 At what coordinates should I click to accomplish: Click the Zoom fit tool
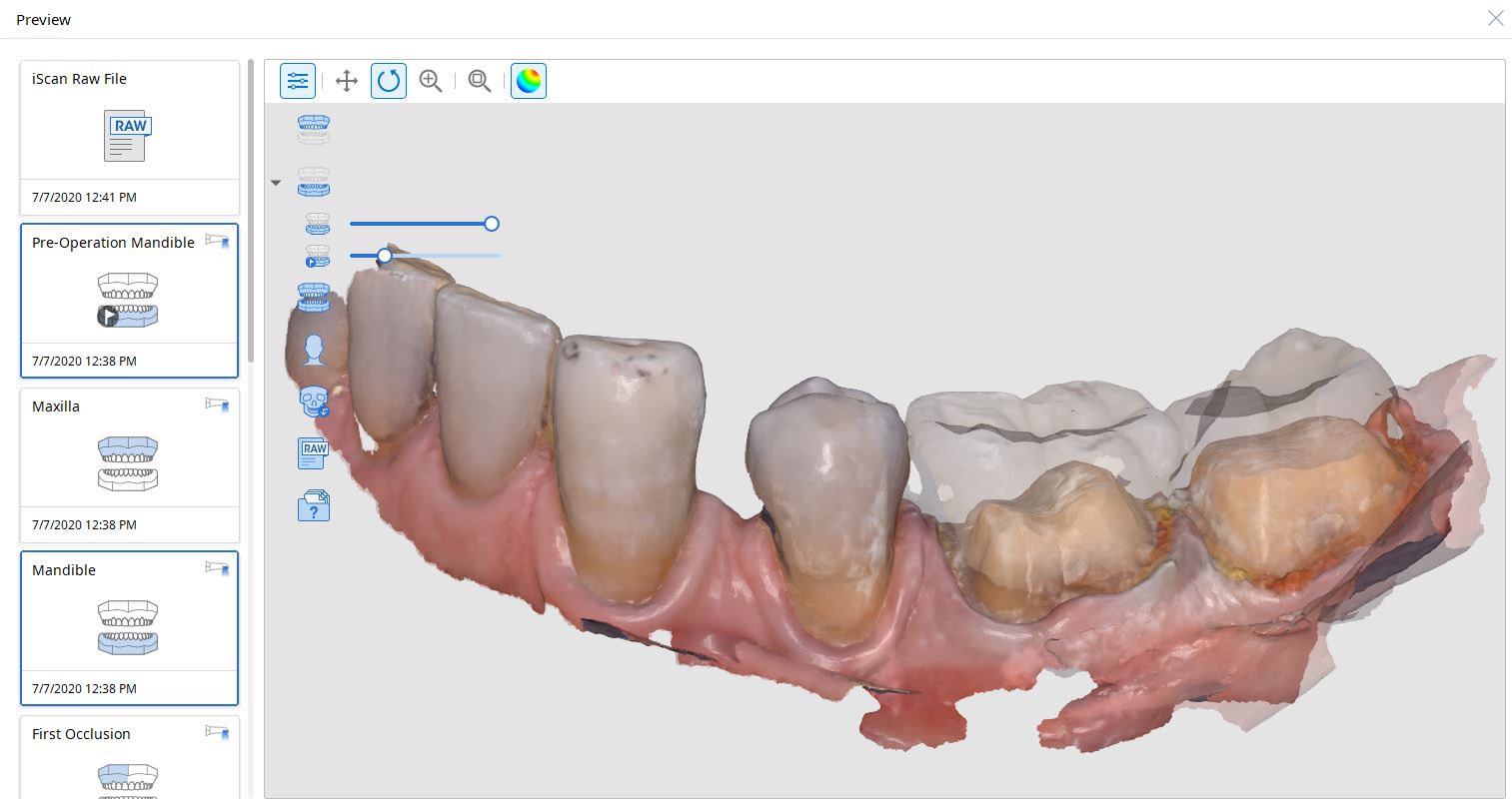point(480,81)
